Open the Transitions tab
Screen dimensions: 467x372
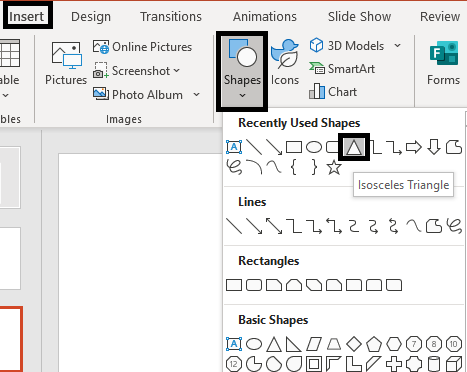pos(171,16)
